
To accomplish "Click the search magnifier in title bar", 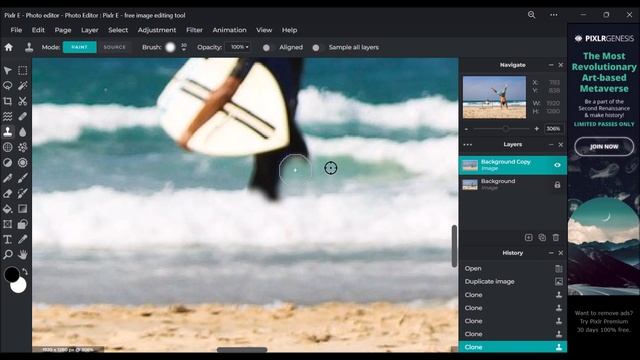I will tap(531, 15).
